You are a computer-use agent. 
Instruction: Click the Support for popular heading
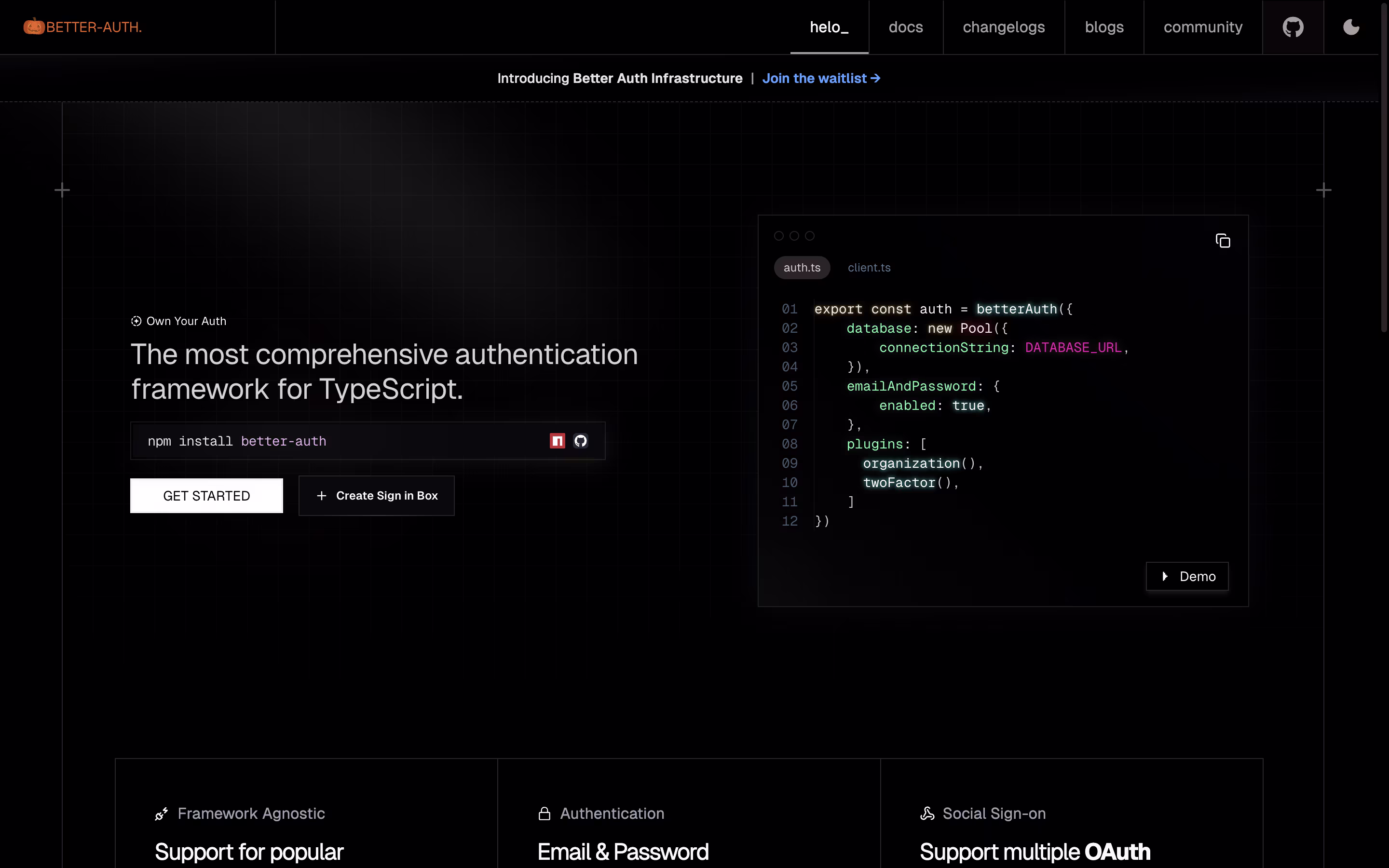click(249, 852)
